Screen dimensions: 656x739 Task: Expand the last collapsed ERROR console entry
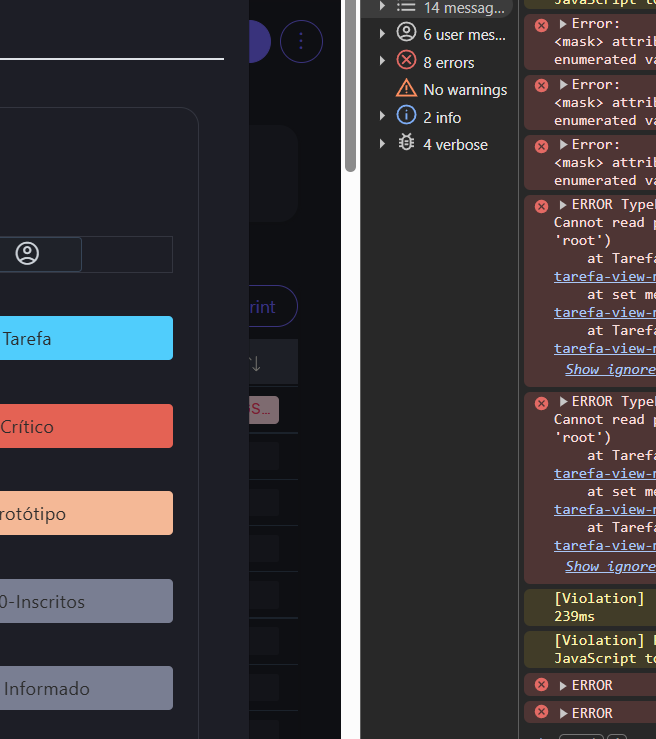[x=563, y=713]
